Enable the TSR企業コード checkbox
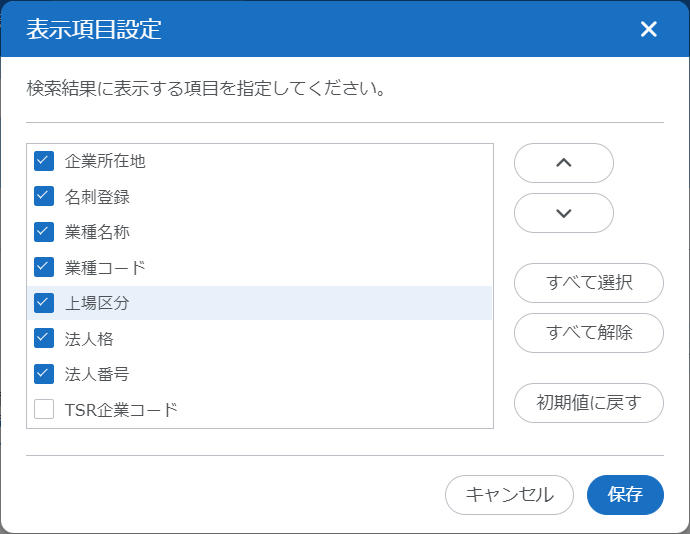The image size is (690, 534). point(44,409)
